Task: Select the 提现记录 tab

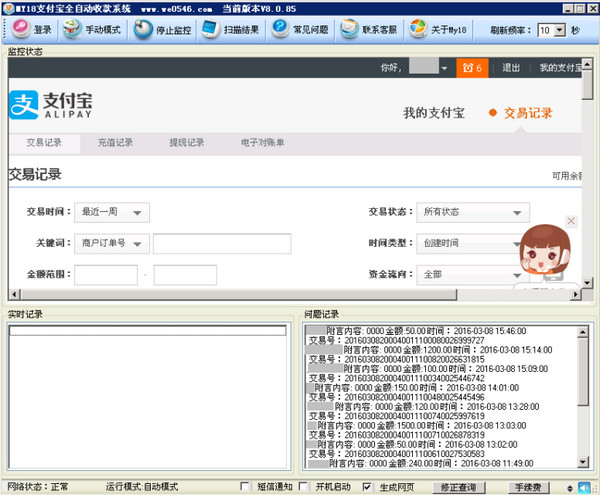Action: [187, 143]
